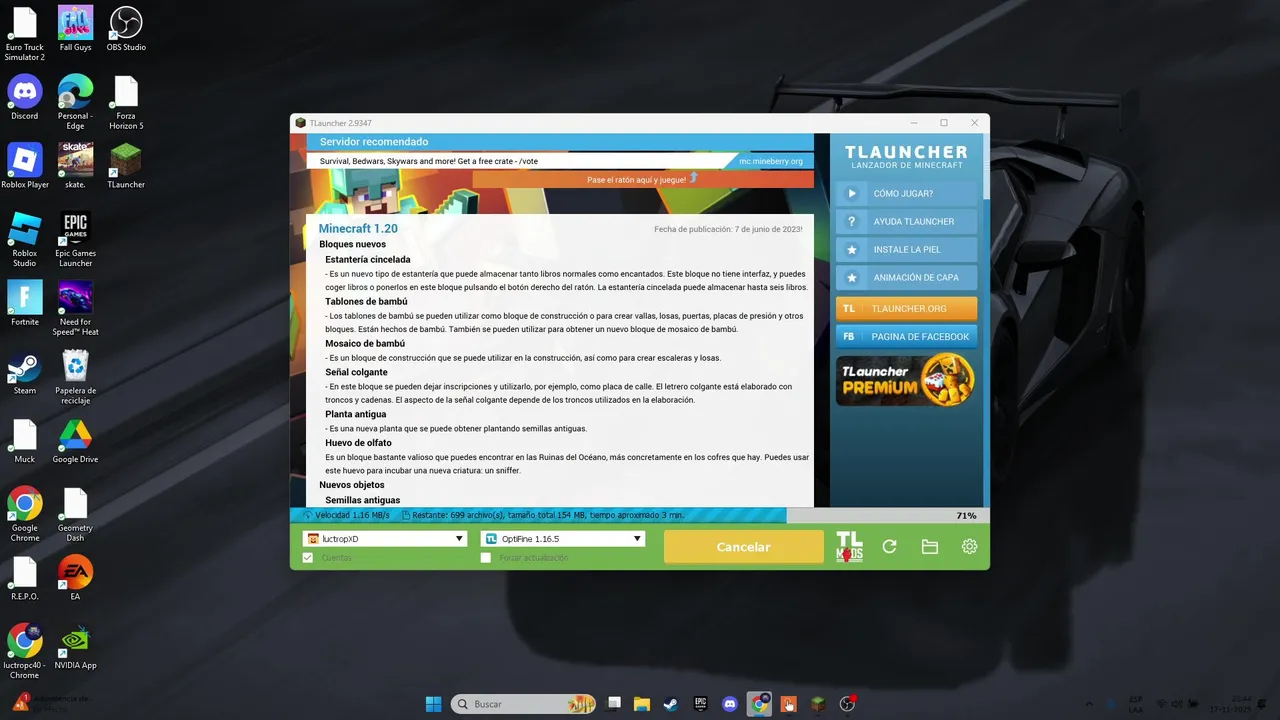This screenshot has height=720, width=1280.
Task: Click the Cancelar button
Action: [x=743, y=547]
